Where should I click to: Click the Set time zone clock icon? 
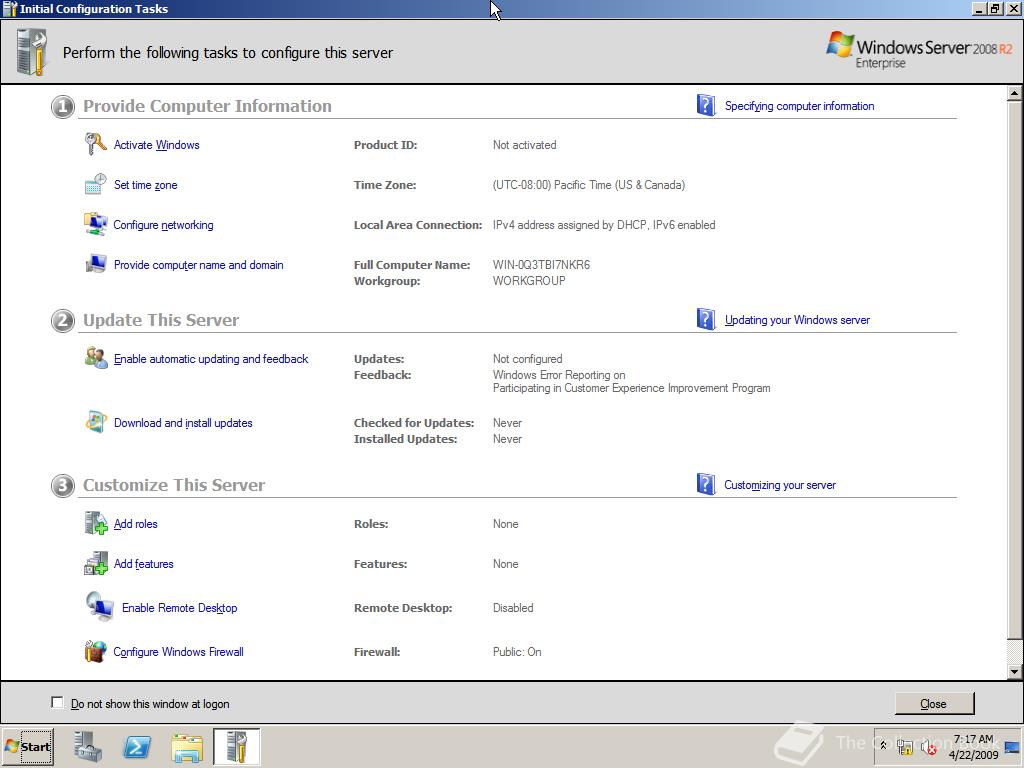coord(95,185)
